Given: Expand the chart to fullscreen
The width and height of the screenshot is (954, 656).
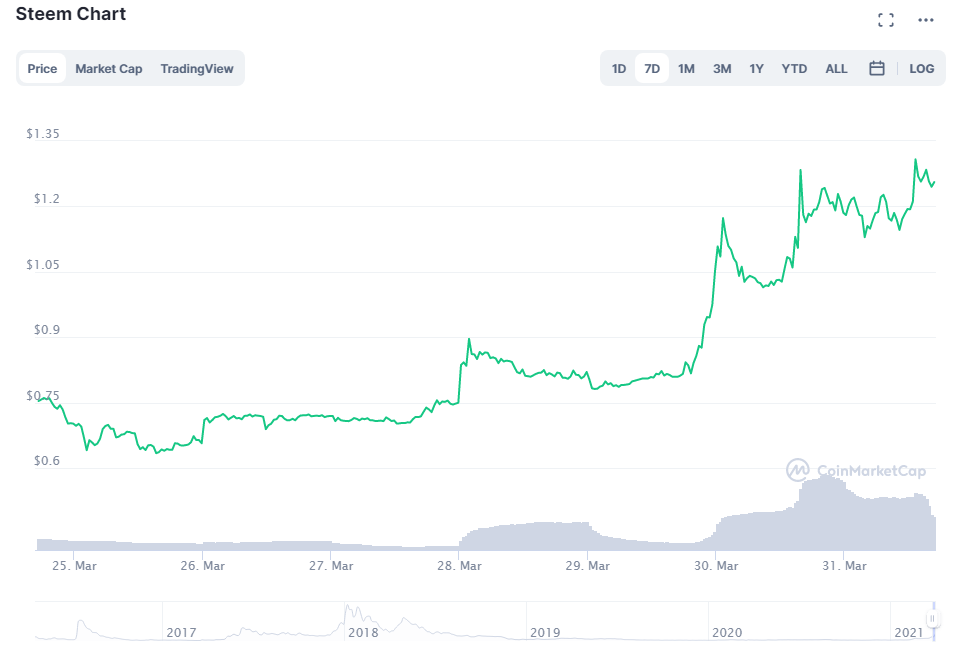Looking at the screenshot, I should pyautogui.click(x=885, y=20).
